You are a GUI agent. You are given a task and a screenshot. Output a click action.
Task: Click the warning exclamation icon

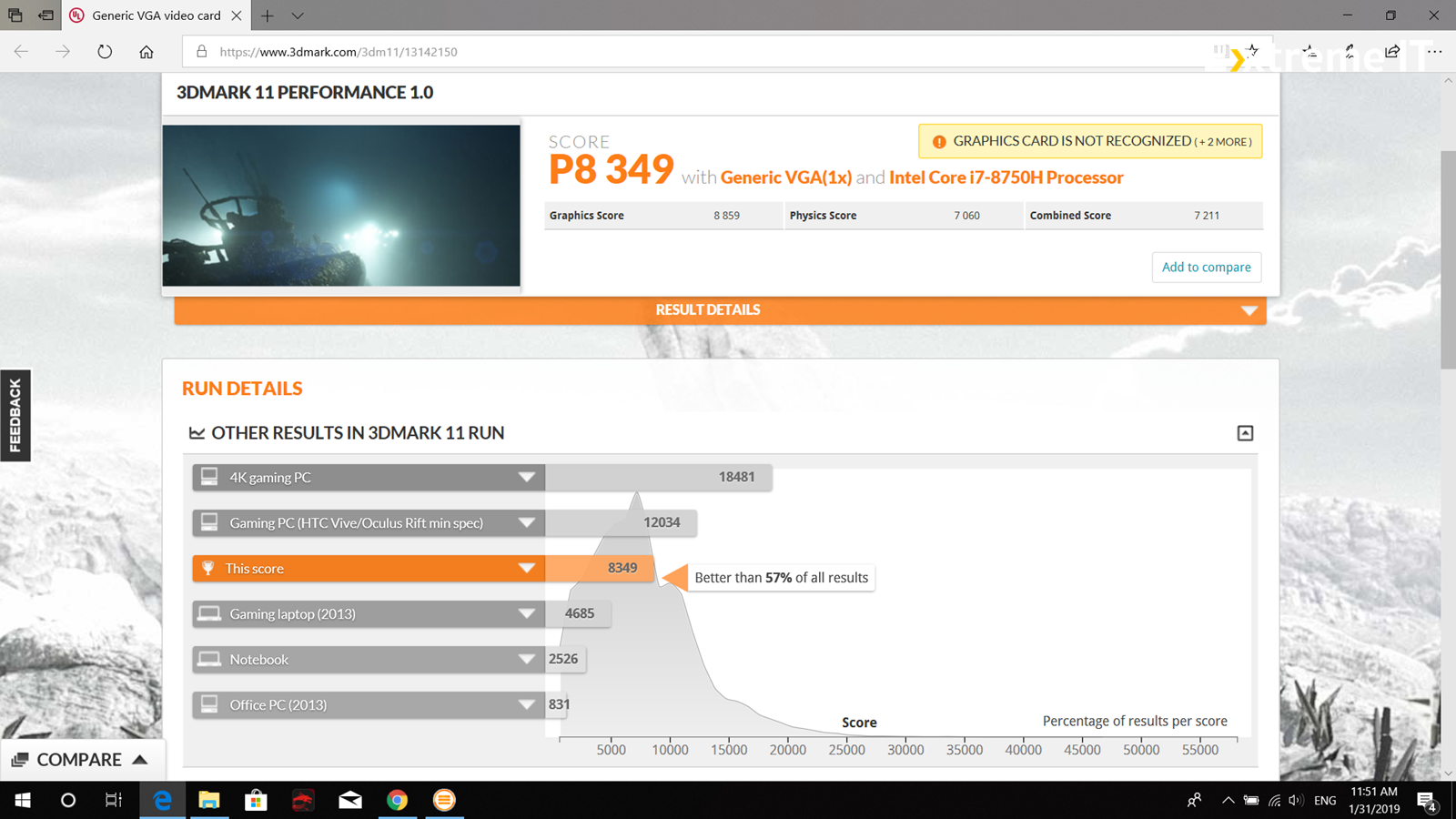tap(939, 142)
